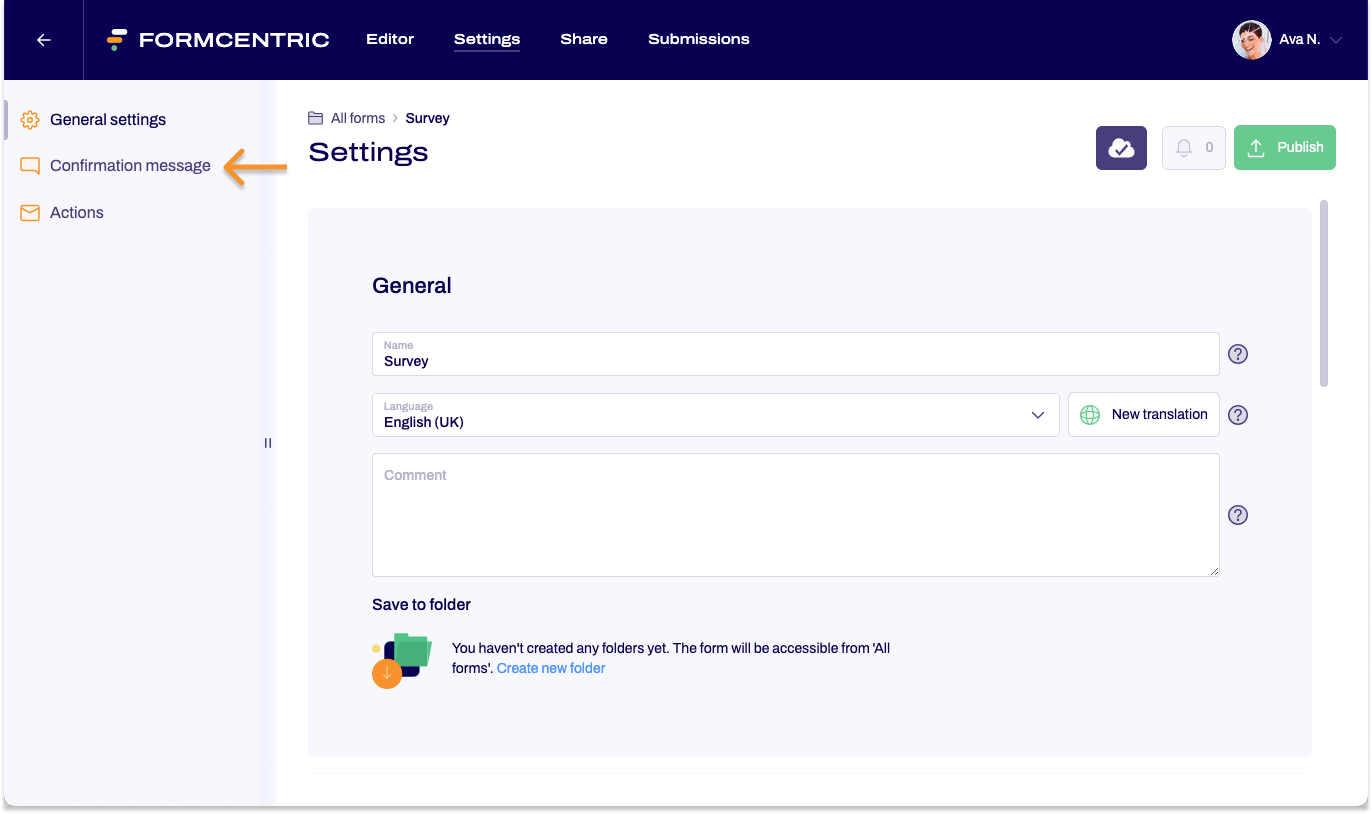Image resolution: width=1372 pixels, height=814 pixels.
Task: Click the Create new folder link
Action: tap(551, 668)
